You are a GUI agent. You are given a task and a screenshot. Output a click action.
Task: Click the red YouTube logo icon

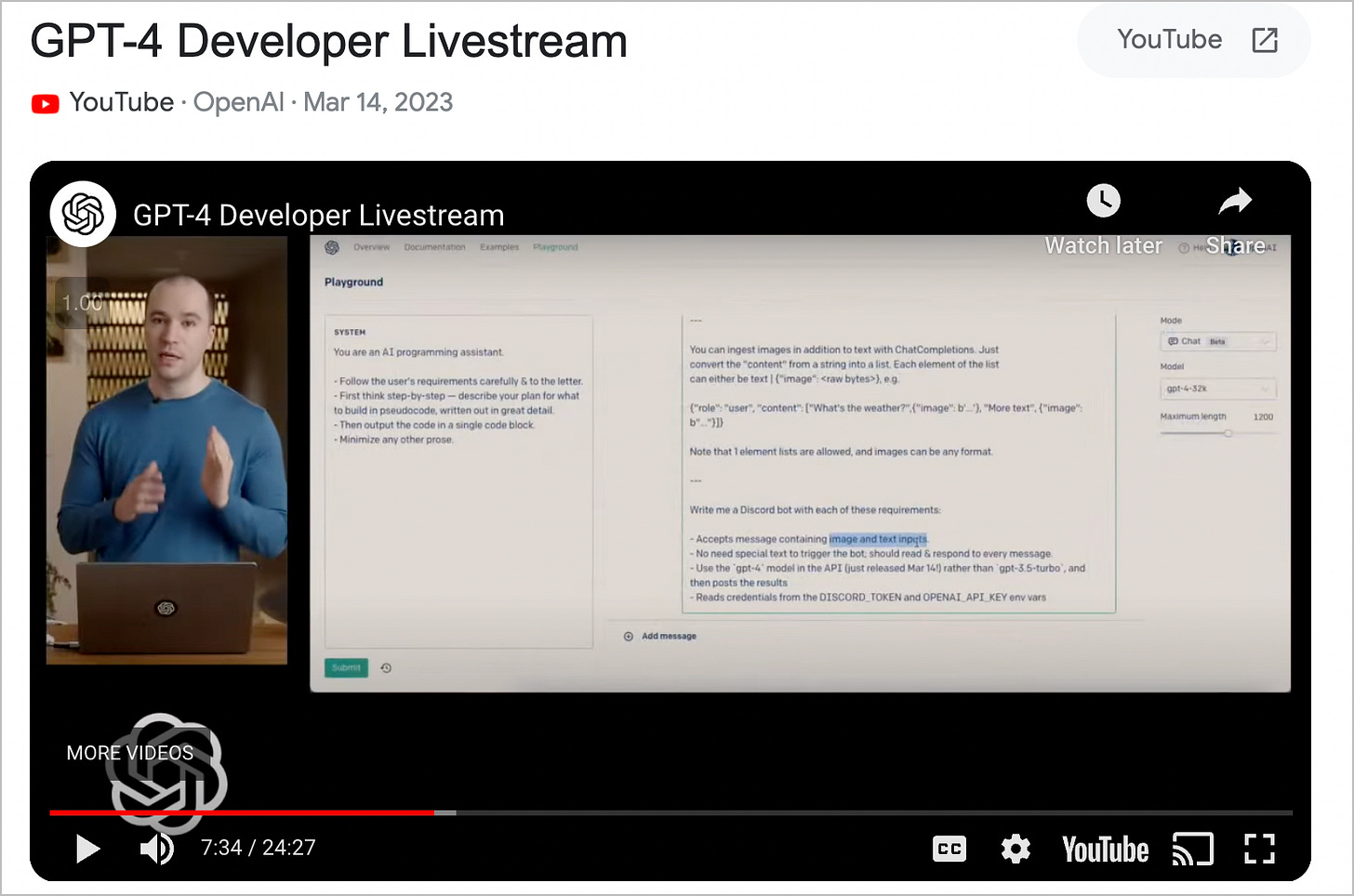(45, 103)
